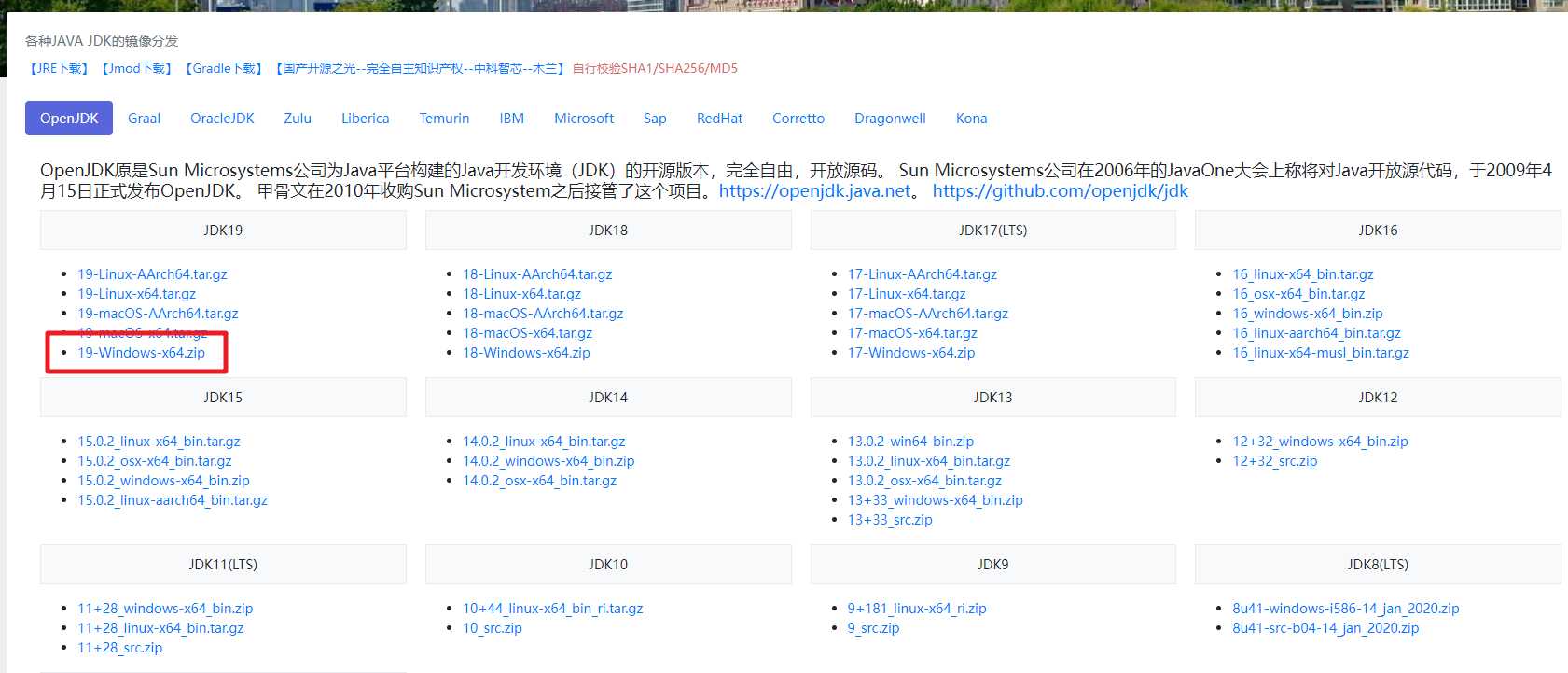Download 11+28_windows-x64_bin.zip
This screenshot has width=1568, height=673.
[x=165, y=609]
